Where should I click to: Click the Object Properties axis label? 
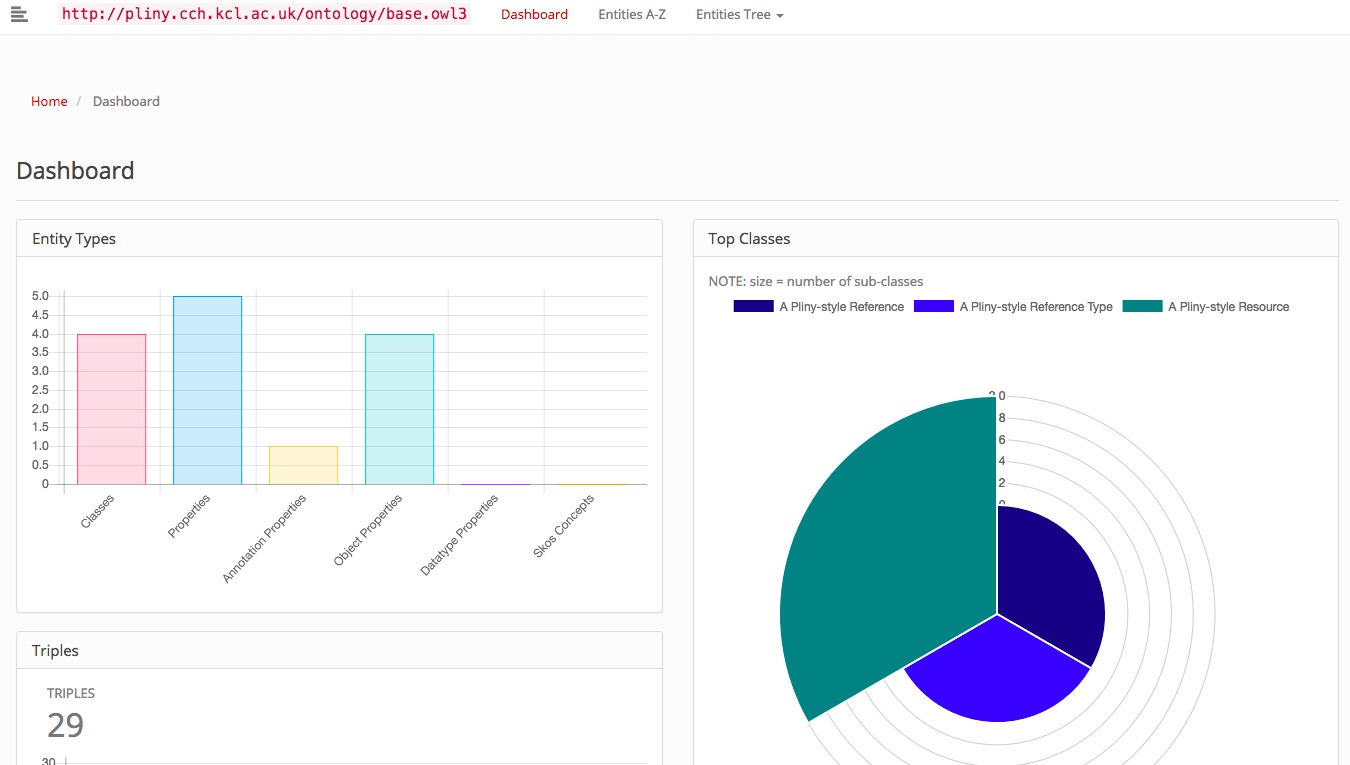coord(369,530)
